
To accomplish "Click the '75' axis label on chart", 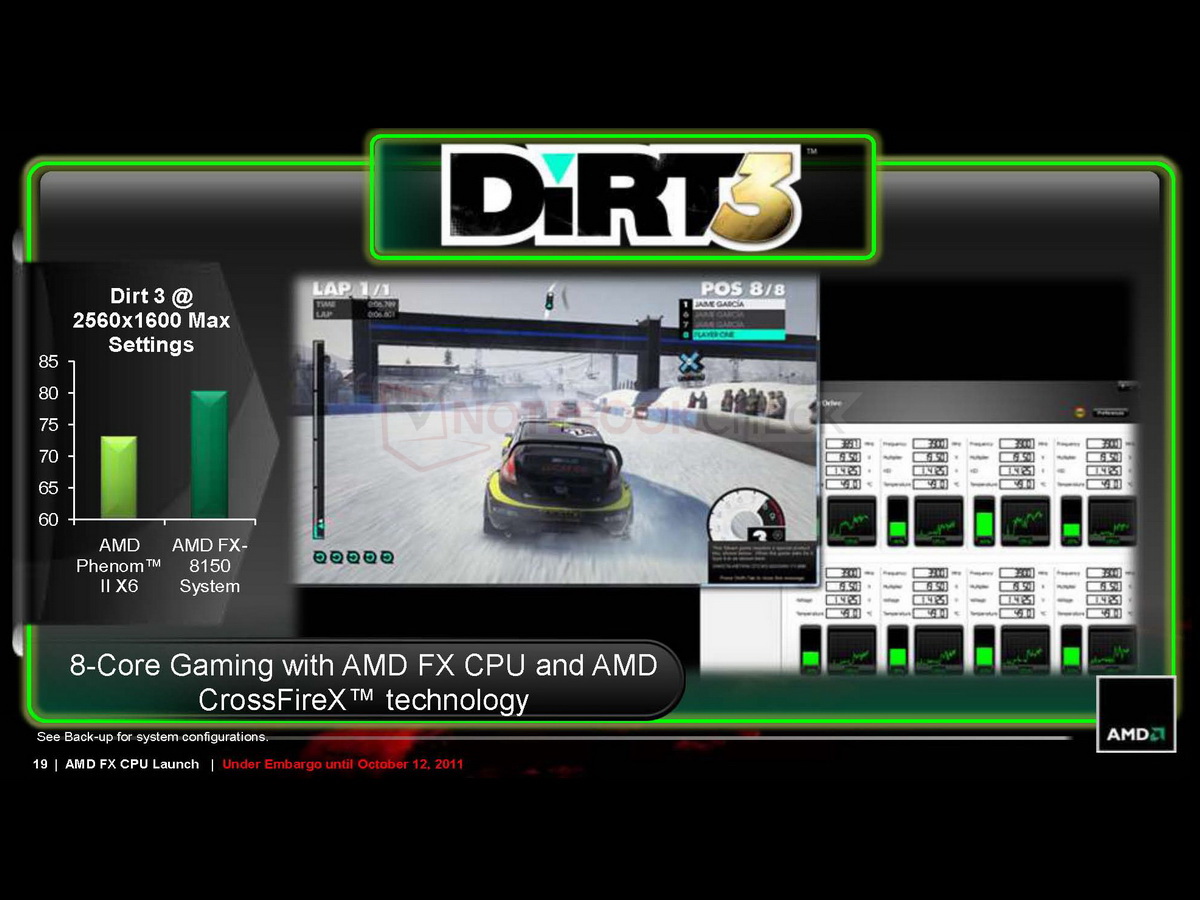I will [x=49, y=424].
